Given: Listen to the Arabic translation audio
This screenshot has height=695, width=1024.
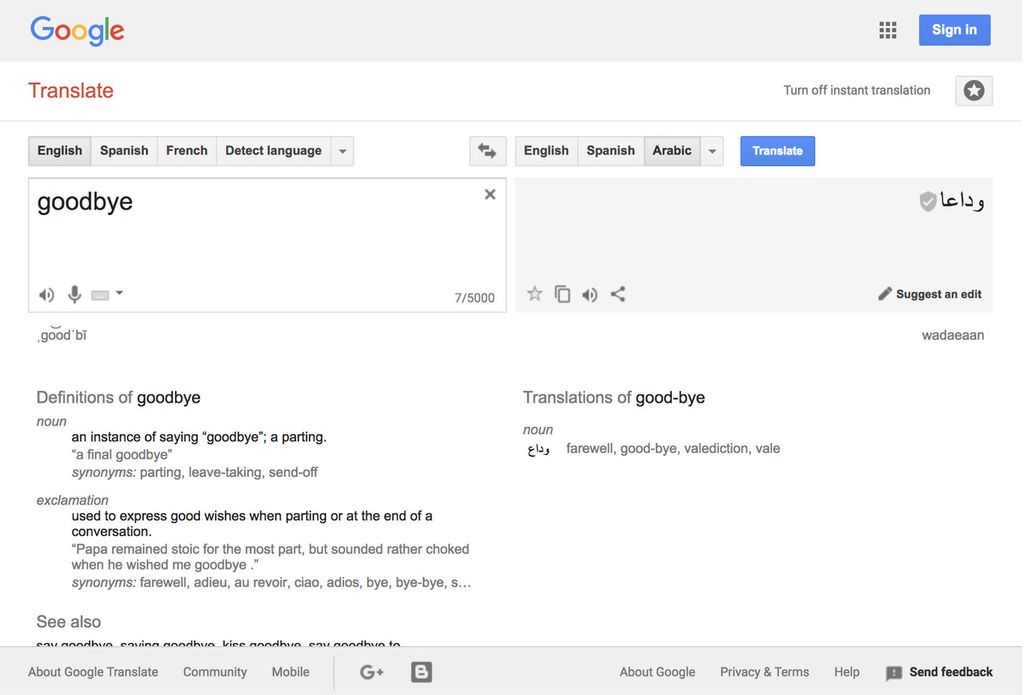Looking at the screenshot, I should coord(589,293).
